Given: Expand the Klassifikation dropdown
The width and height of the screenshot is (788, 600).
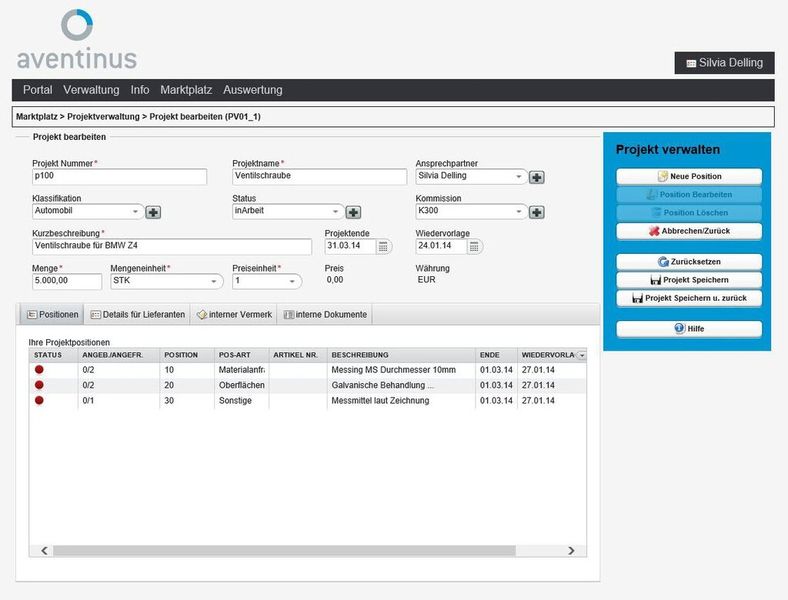Looking at the screenshot, I should 136,212.
